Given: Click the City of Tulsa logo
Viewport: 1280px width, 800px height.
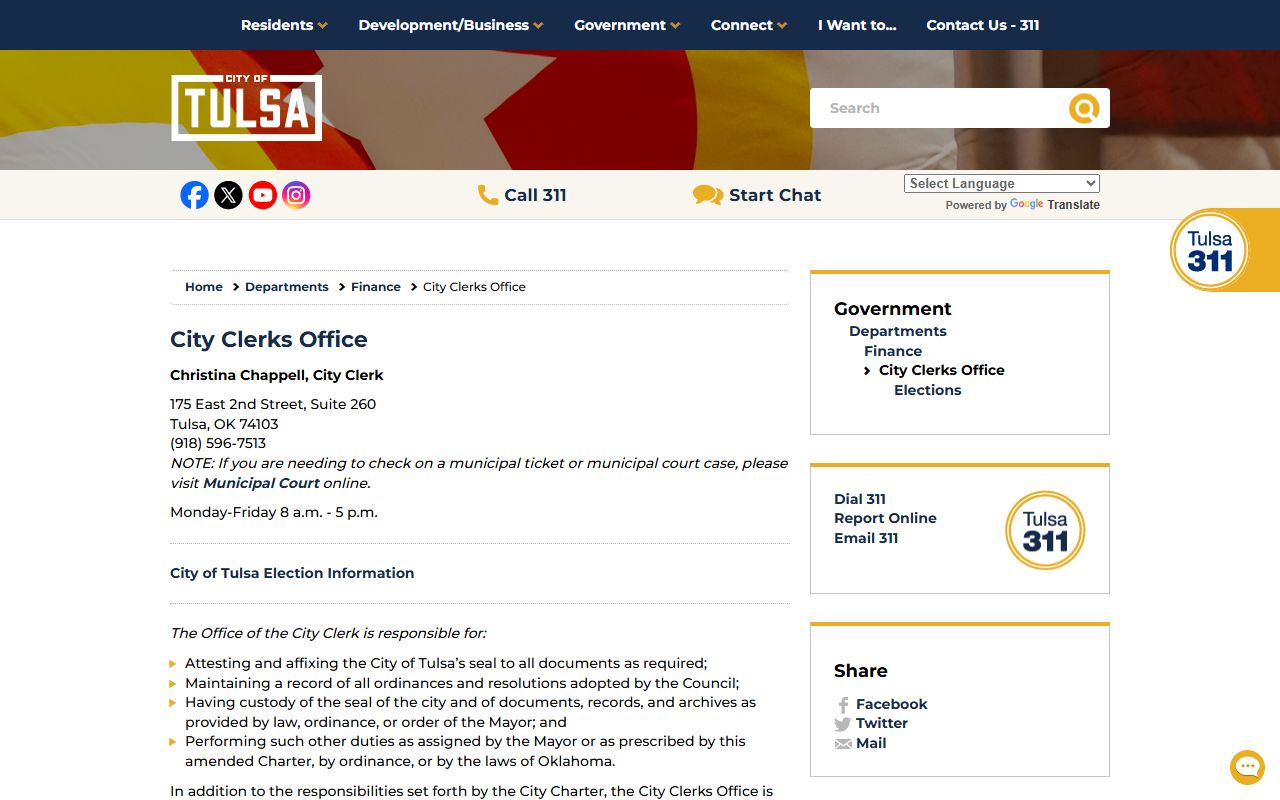Looking at the screenshot, I should (246, 108).
